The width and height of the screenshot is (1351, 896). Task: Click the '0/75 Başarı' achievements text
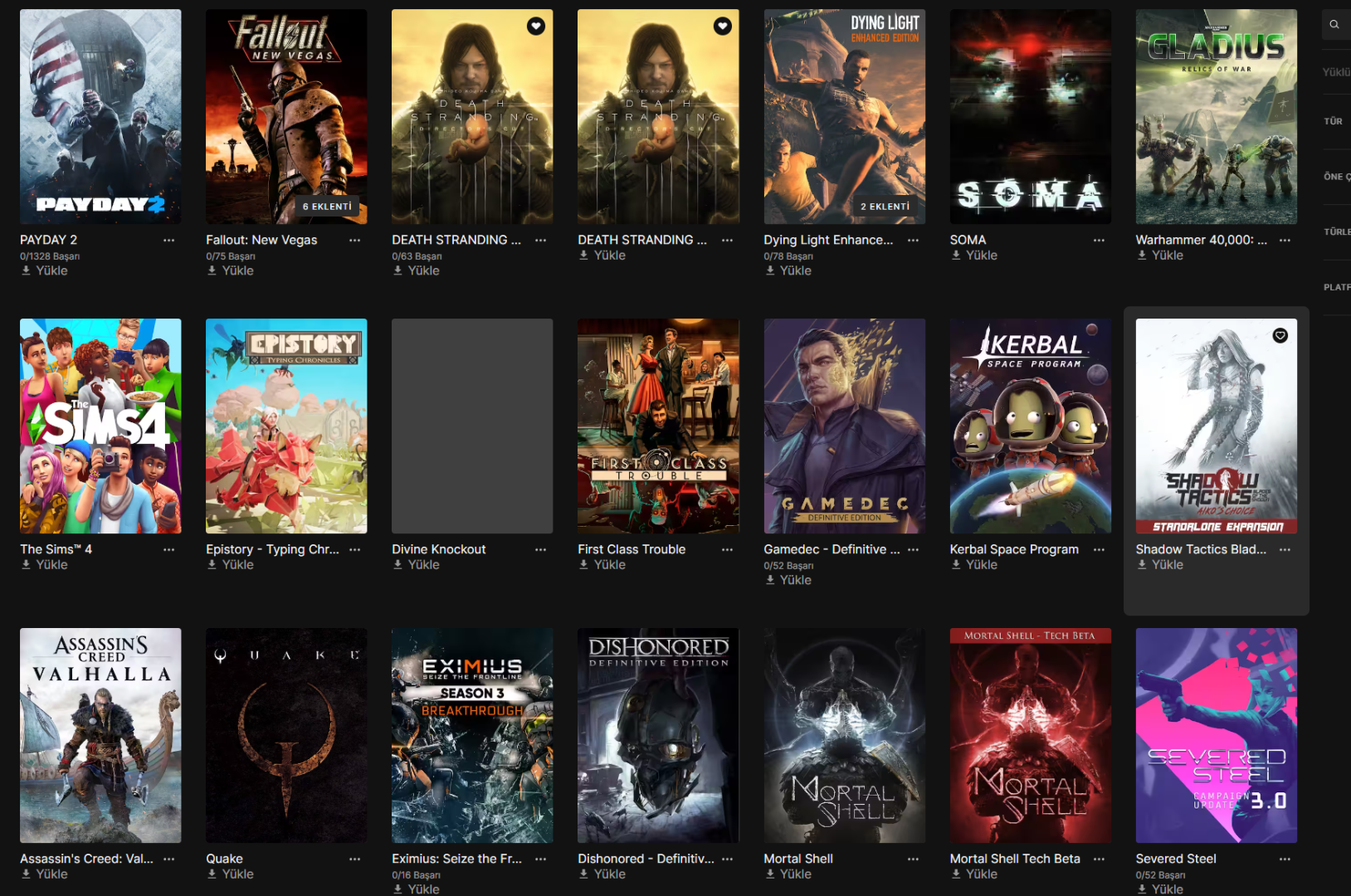231,256
